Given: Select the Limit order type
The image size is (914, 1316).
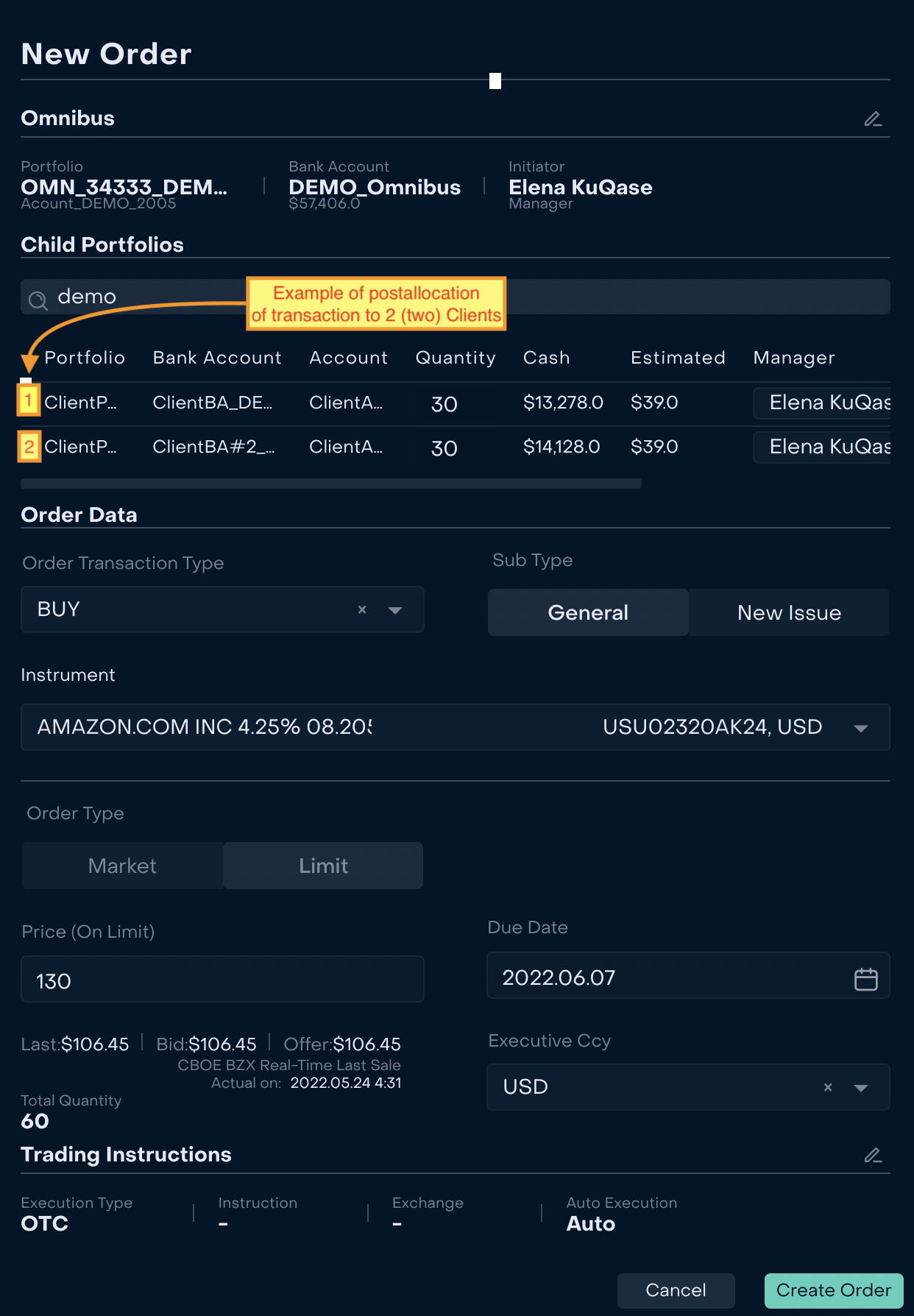Looking at the screenshot, I should (x=323, y=866).
